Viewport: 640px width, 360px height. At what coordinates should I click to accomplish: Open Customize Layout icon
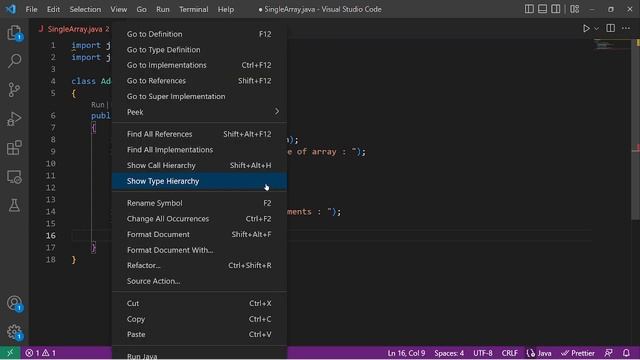point(574,9)
